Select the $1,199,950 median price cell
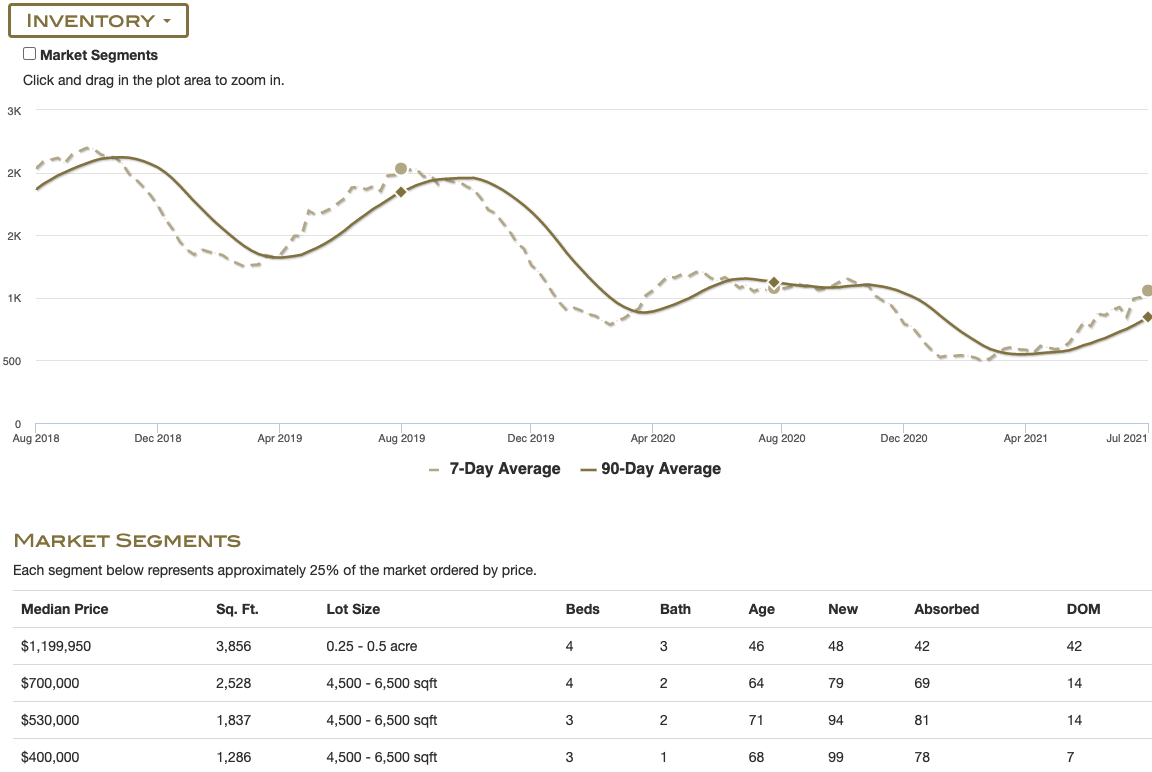This screenshot has width=1152, height=772. click(x=56, y=646)
